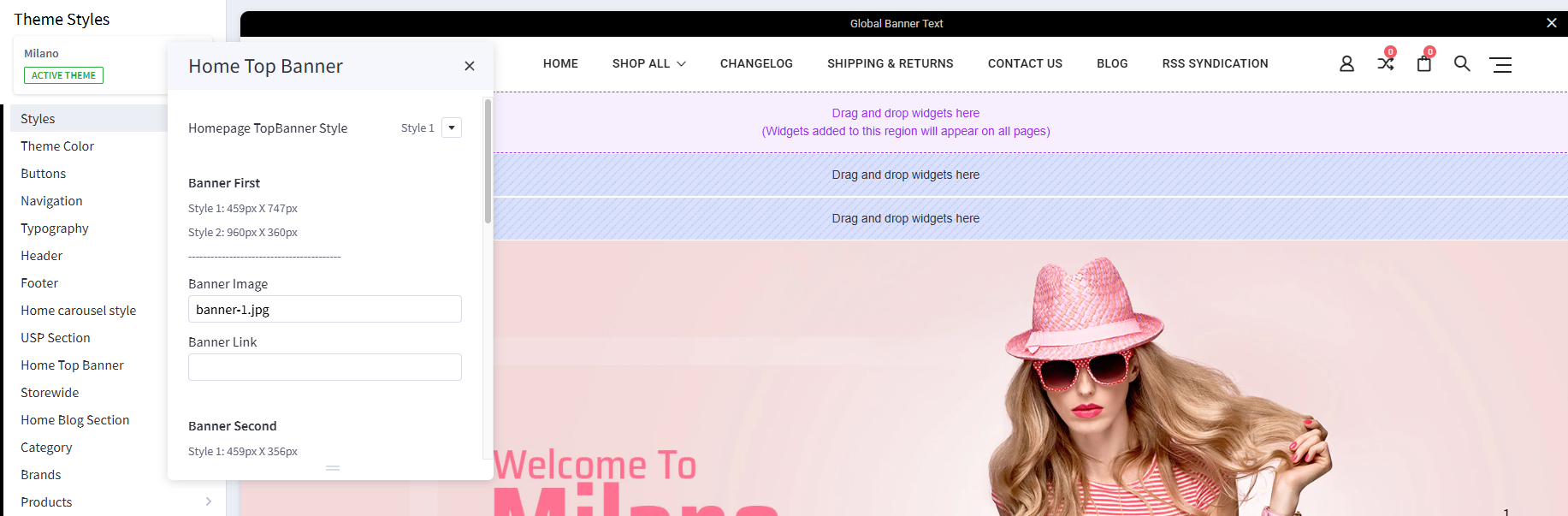Open the Theme Color settings

(x=57, y=146)
